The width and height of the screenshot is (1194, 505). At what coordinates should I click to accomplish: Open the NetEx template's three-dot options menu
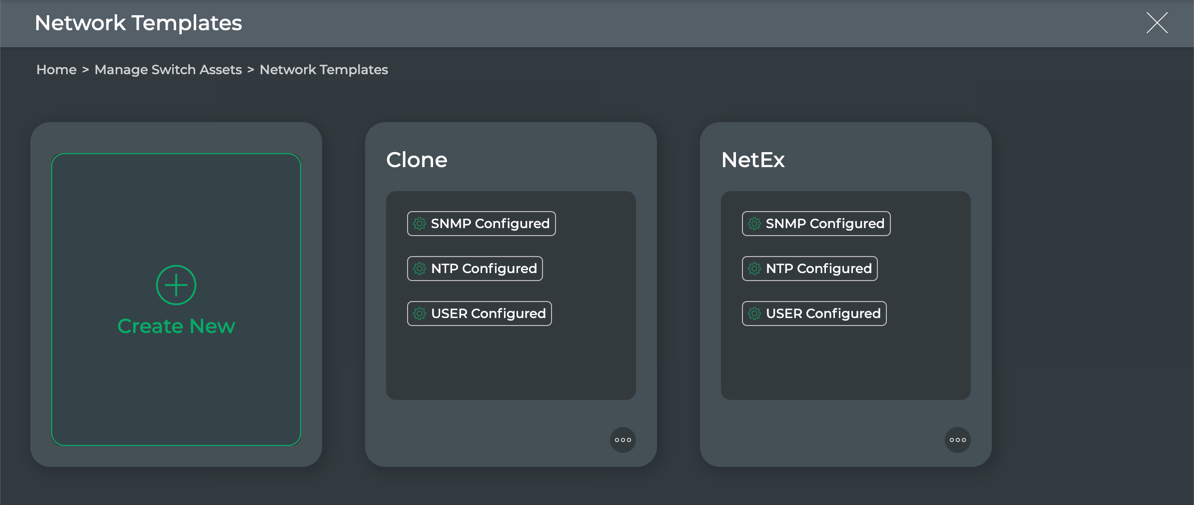958,440
